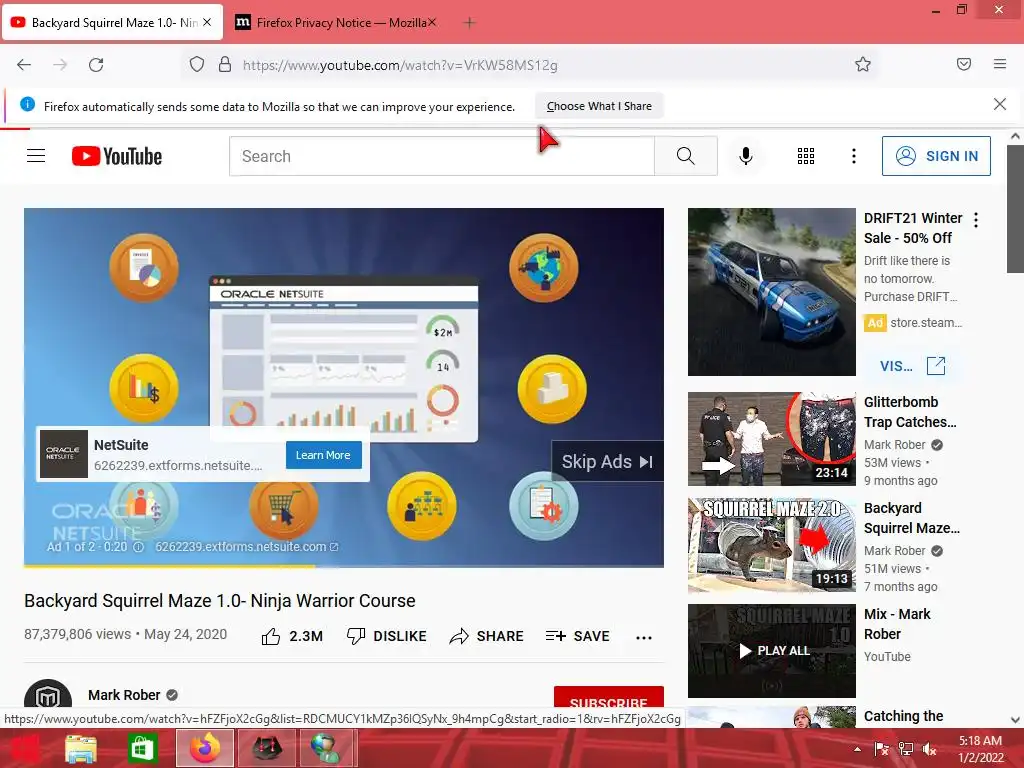Open Firefox tracking protection shield
Viewport: 1024px width, 768px height.
197,64
